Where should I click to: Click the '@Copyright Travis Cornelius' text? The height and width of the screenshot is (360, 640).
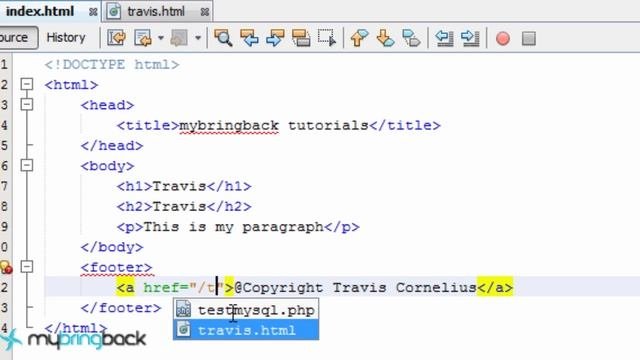pyautogui.click(x=355, y=288)
